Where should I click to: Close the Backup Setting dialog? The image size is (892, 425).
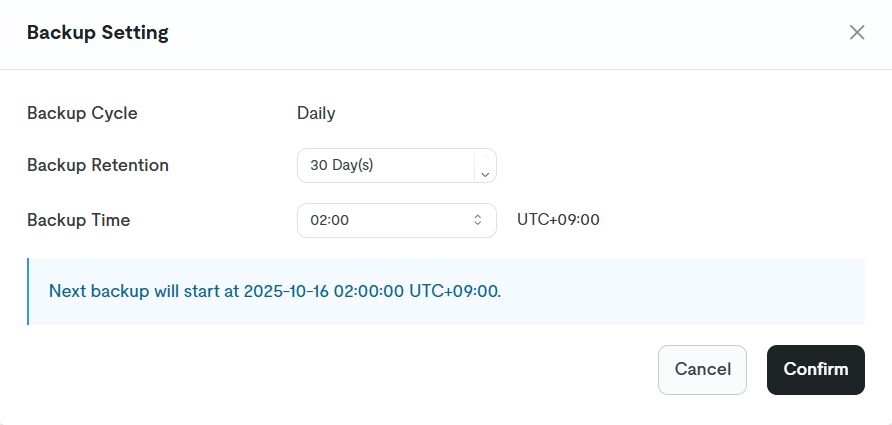(x=856, y=32)
